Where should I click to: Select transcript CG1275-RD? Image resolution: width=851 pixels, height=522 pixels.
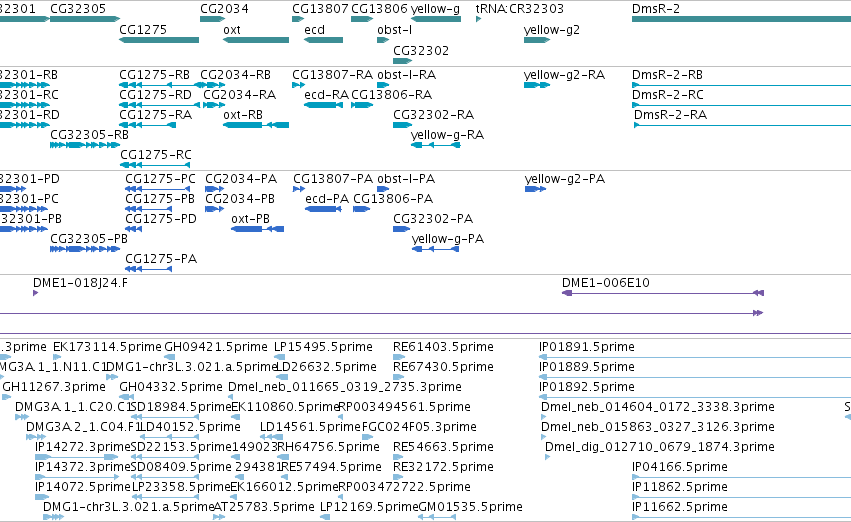[x=155, y=95]
